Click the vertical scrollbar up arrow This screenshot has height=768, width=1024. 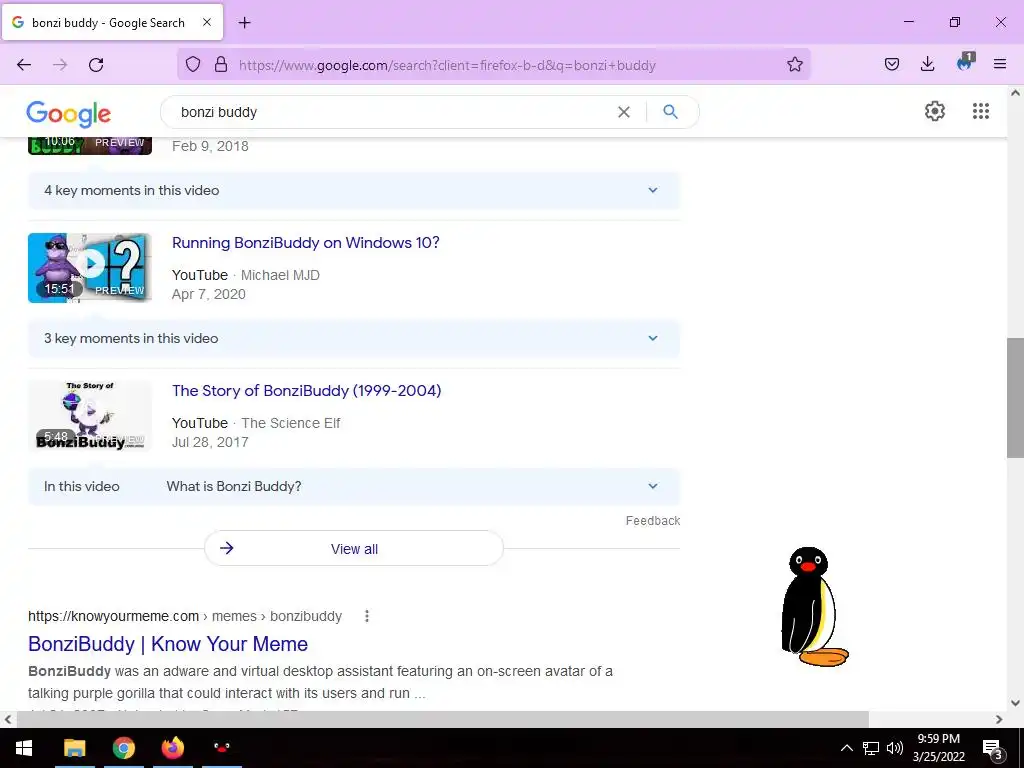click(1015, 93)
